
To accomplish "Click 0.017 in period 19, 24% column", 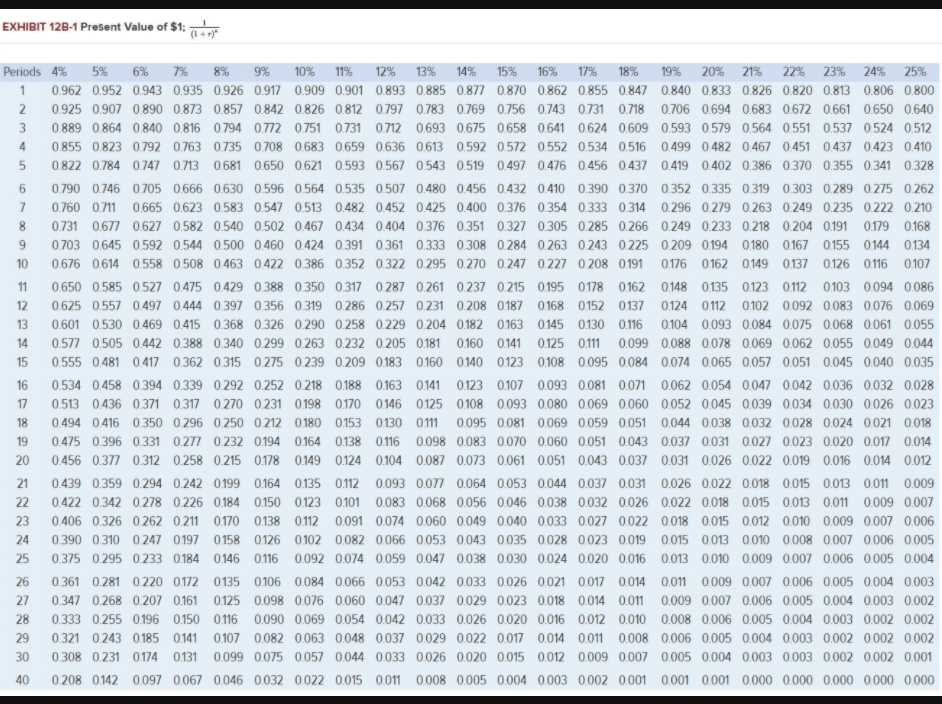I will coord(877,442).
